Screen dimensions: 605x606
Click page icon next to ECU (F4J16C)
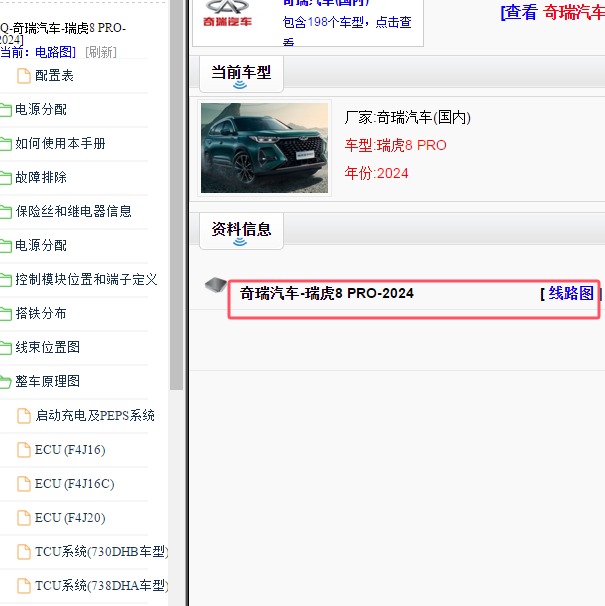pyautogui.click(x=24, y=484)
